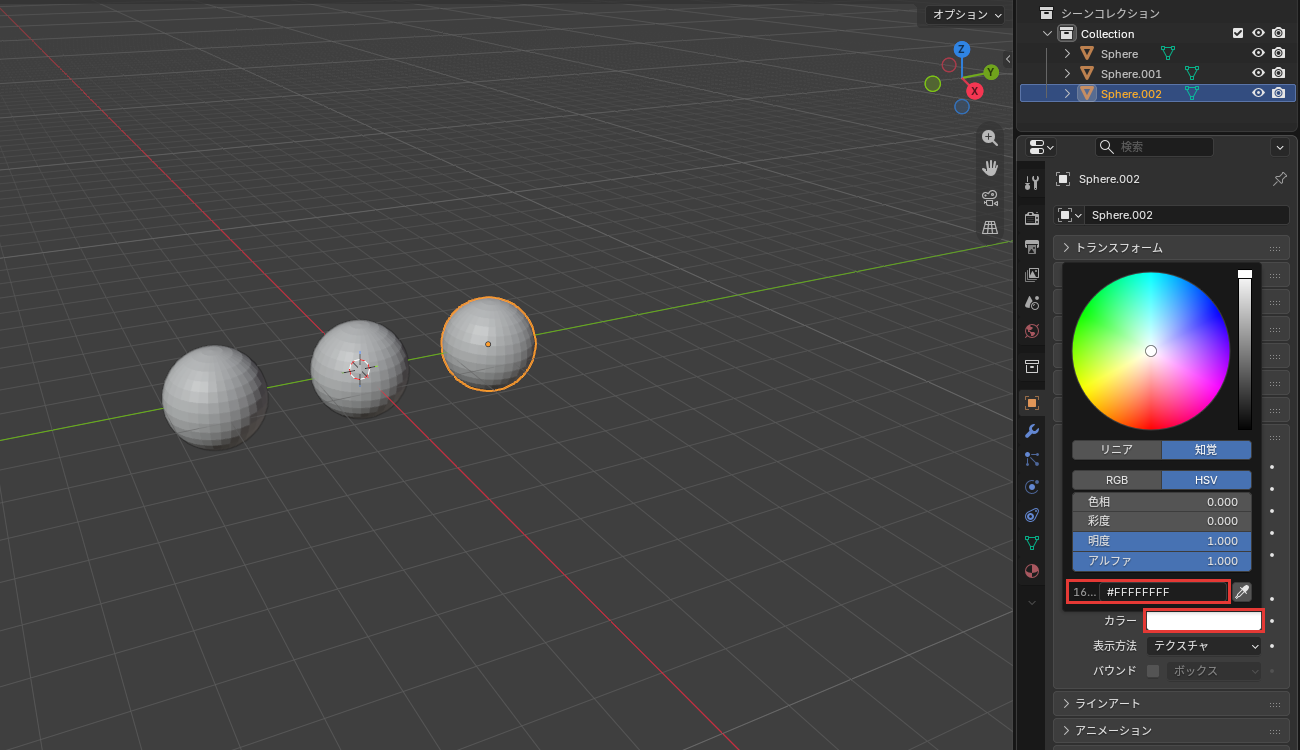Click the zoom magnifier viewport icon
1300x750 pixels.
[990, 138]
